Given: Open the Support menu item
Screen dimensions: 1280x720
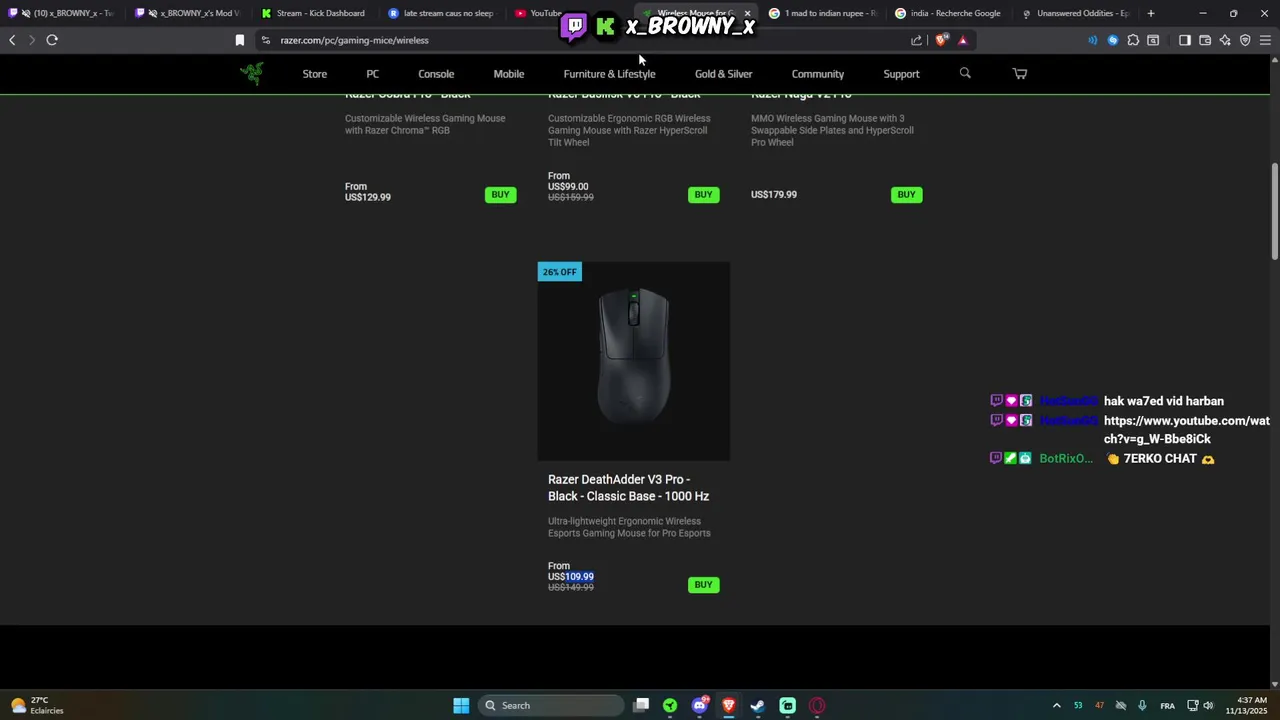Looking at the screenshot, I should (901, 74).
